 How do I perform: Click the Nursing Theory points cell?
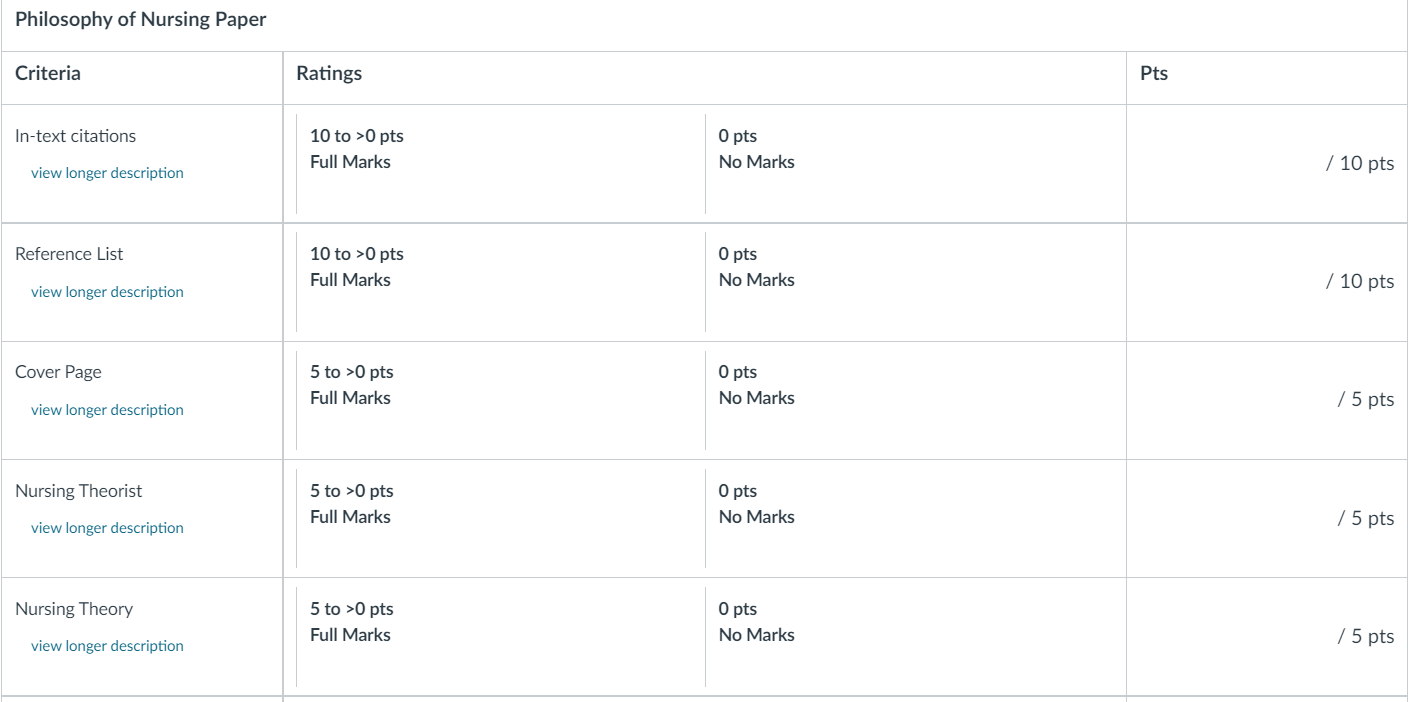tap(1267, 637)
